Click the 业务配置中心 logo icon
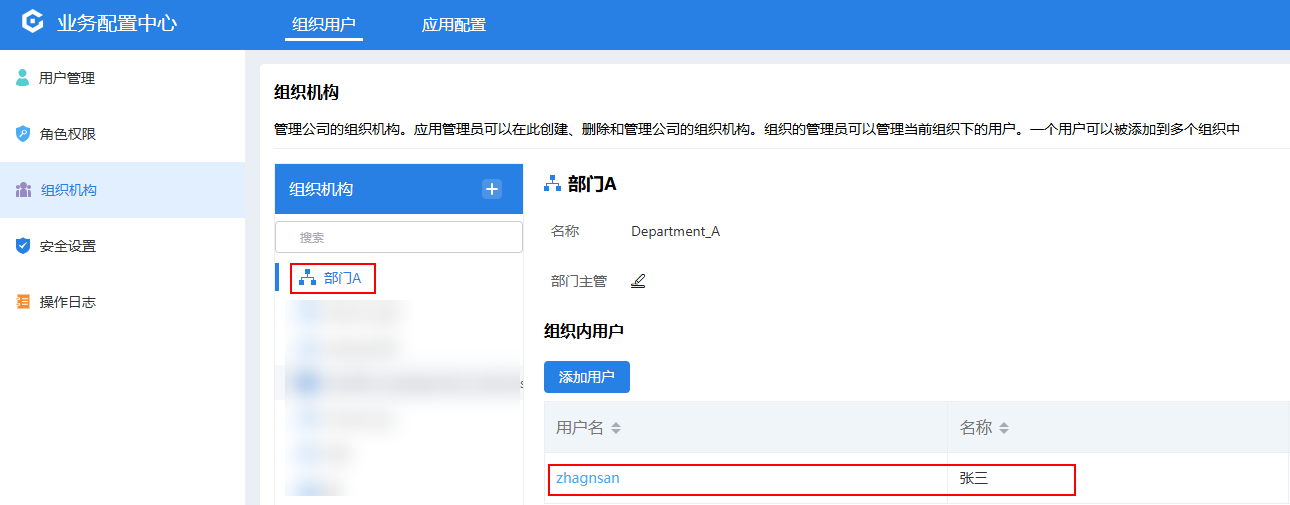 click(32, 22)
